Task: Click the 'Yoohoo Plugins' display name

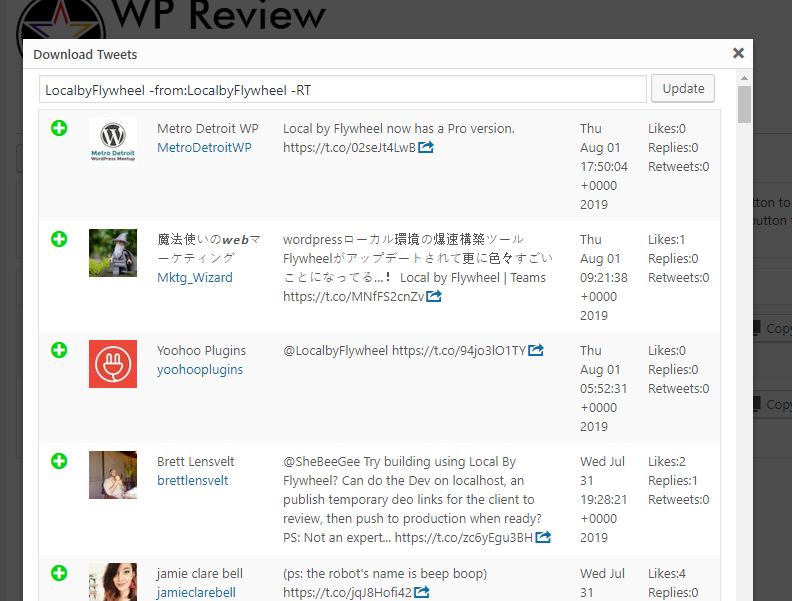Action: (x=202, y=350)
